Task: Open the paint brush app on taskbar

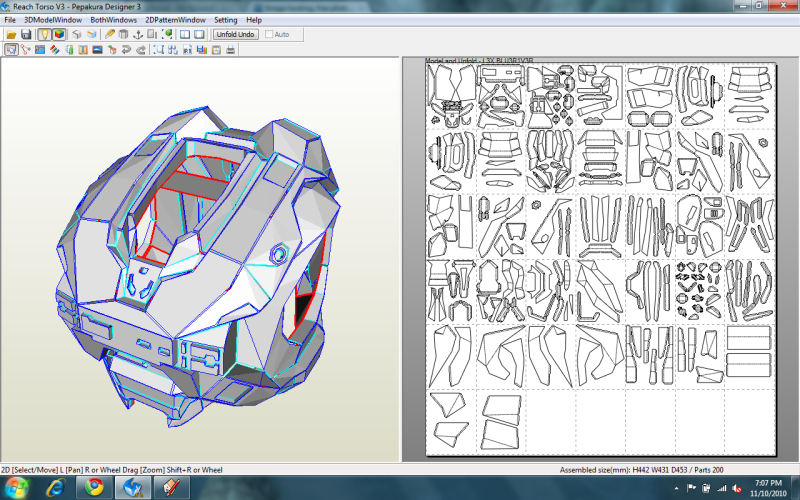Action: point(171,488)
